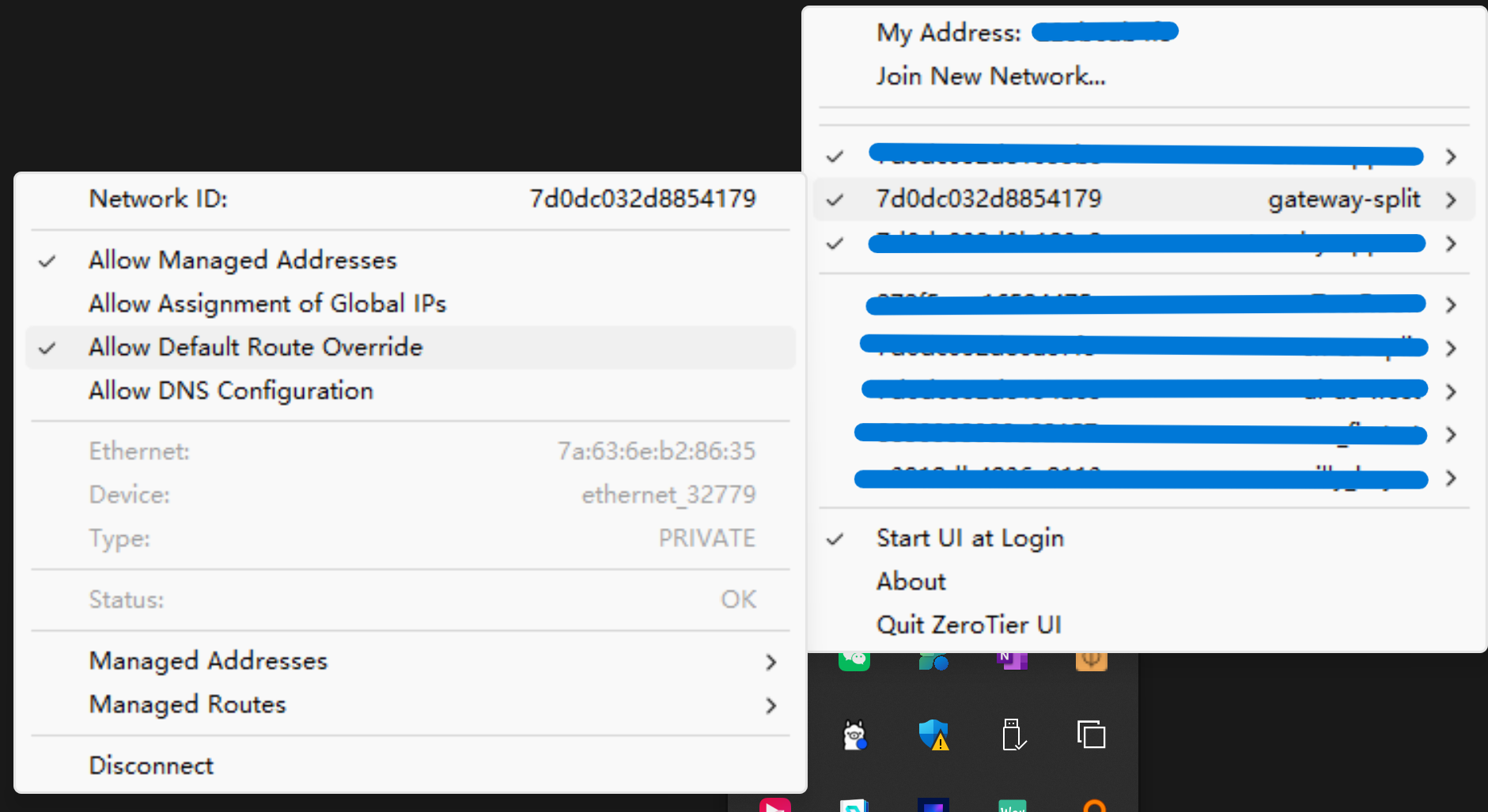This screenshot has width=1488, height=812.
Task: Toggle Start UI at Login
Action: coord(1144,538)
